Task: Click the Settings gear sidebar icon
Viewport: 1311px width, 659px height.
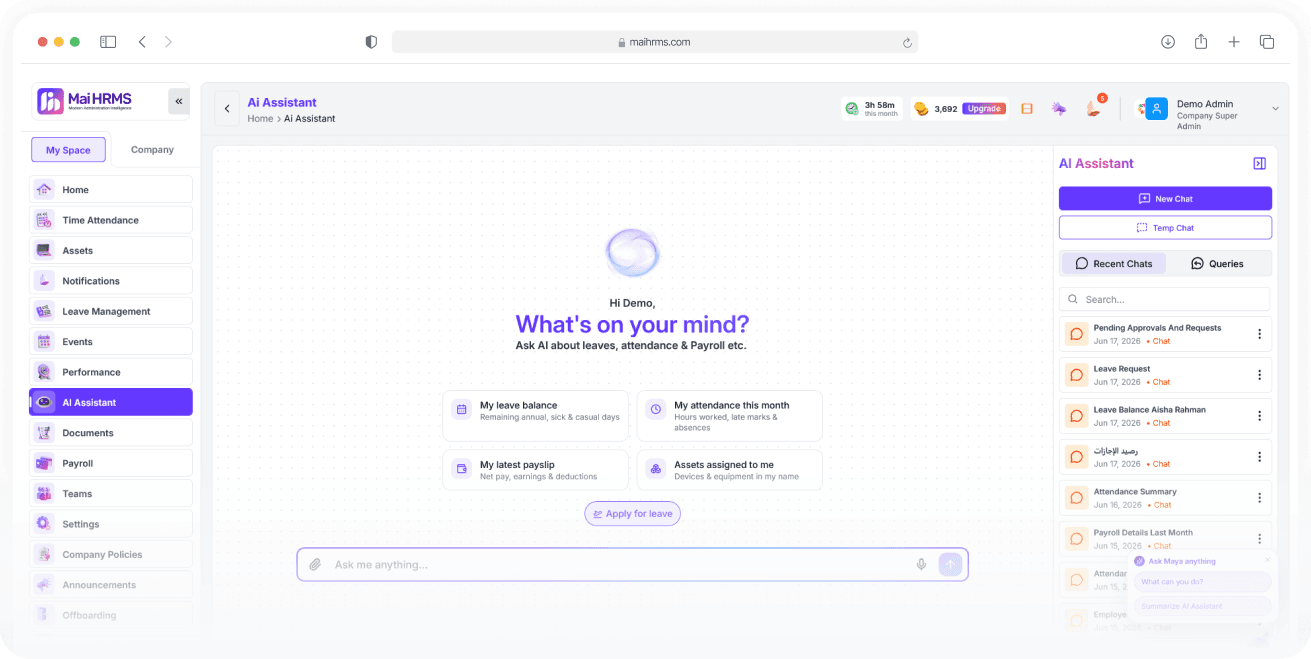Action: pyautogui.click(x=44, y=524)
